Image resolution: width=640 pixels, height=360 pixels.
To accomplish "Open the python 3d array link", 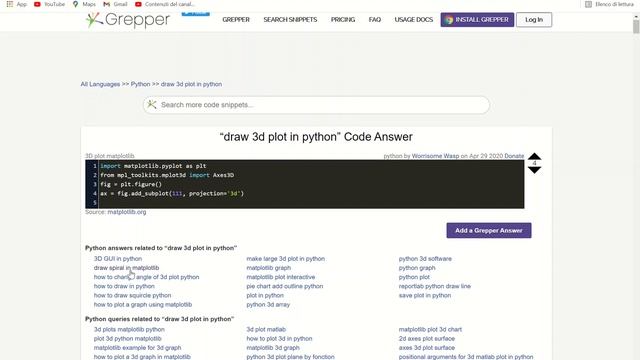I will pos(268,304).
